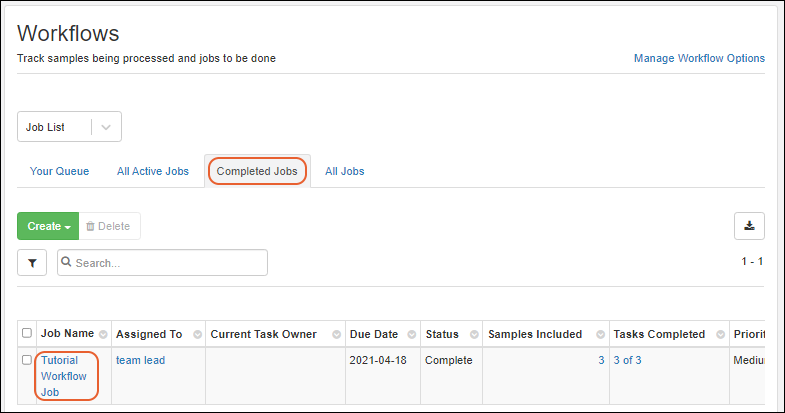Open Assigned To column menu arrow
Image resolution: width=785 pixels, height=413 pixels.
coord(197,334)
